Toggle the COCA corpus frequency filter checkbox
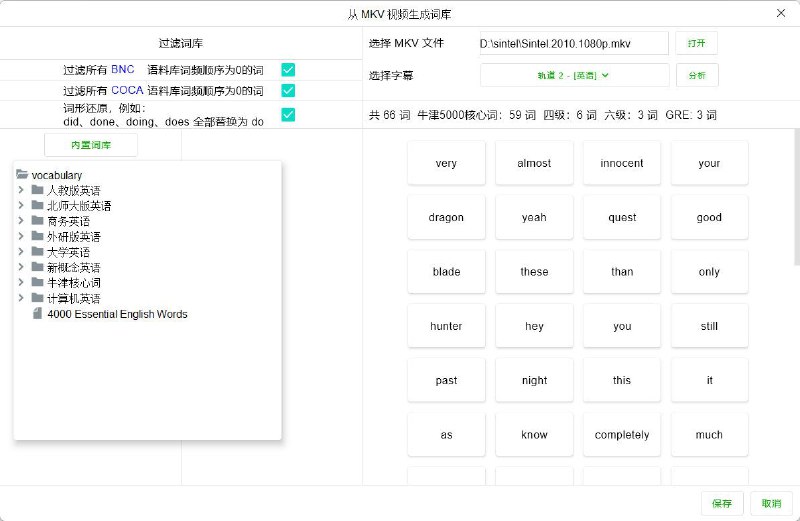Image resolution: width=800 pixels, height=521 pixels. 288,90
